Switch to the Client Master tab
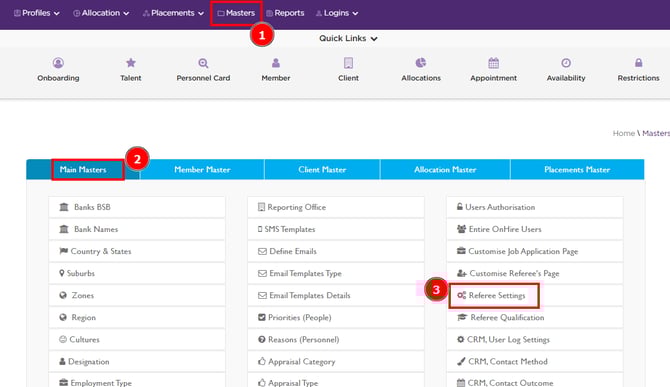 point(322,170)
